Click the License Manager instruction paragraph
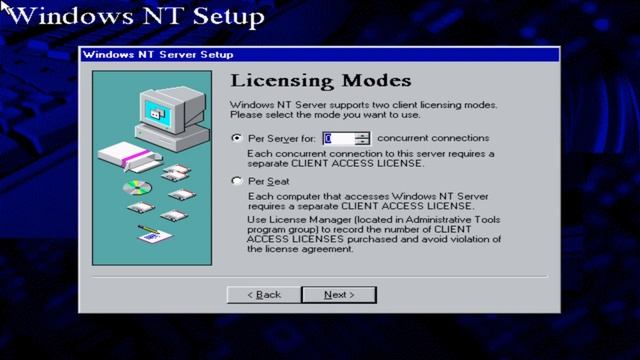The image size is (640, 360). tap(374, 234)
